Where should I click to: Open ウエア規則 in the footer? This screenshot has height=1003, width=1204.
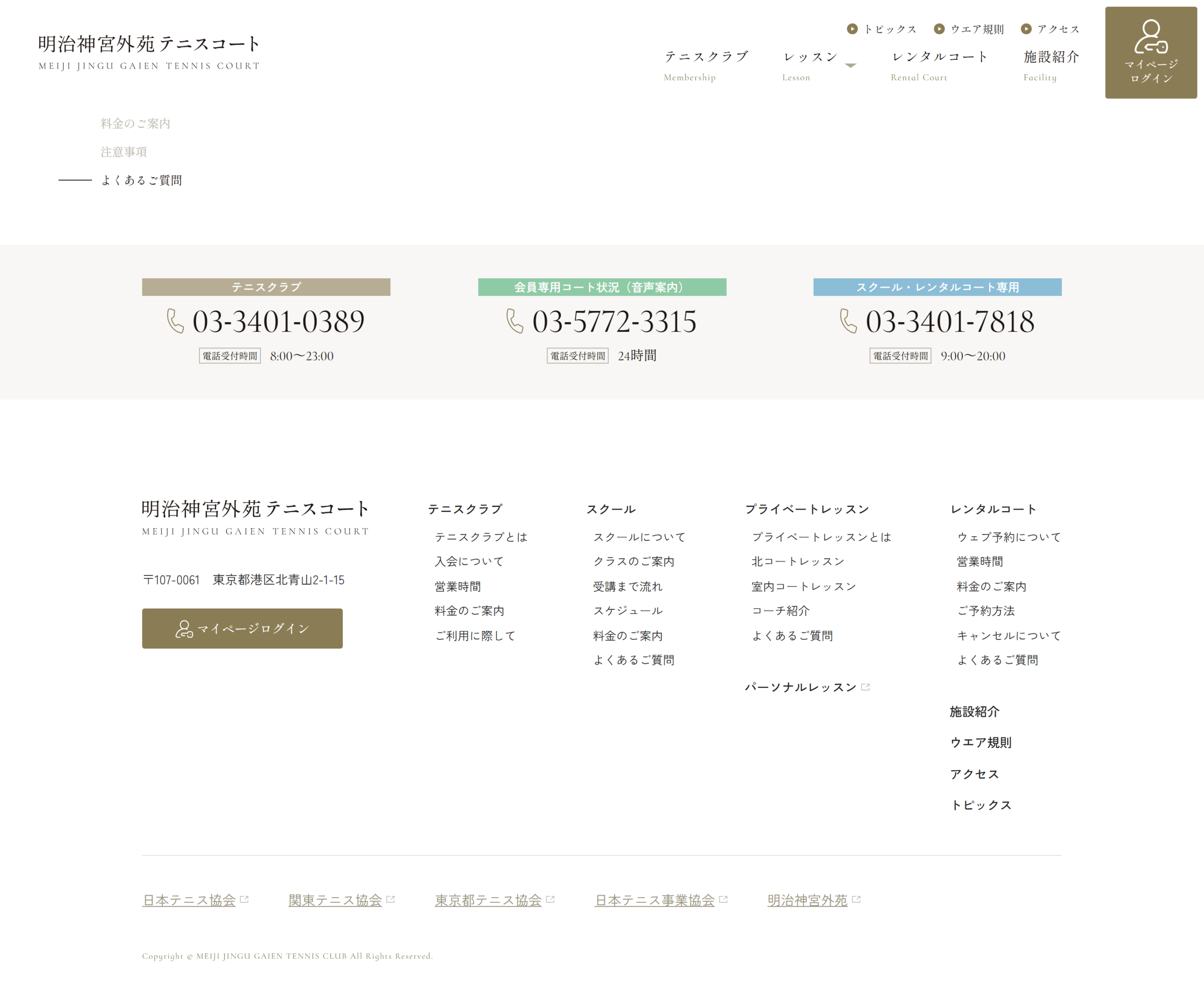(x=981, y=742)
